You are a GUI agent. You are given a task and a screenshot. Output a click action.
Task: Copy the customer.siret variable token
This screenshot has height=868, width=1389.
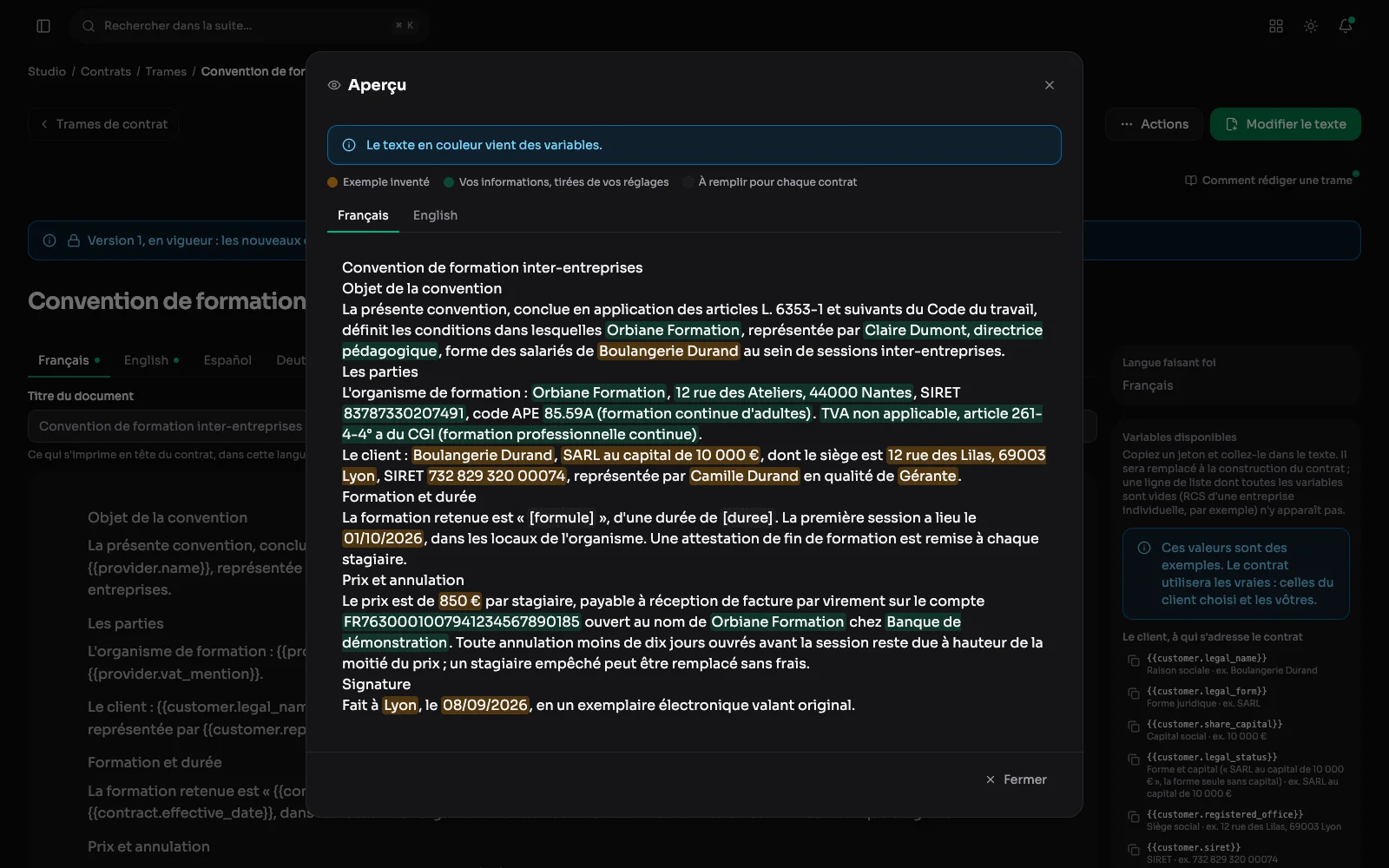coord(1134,850)
